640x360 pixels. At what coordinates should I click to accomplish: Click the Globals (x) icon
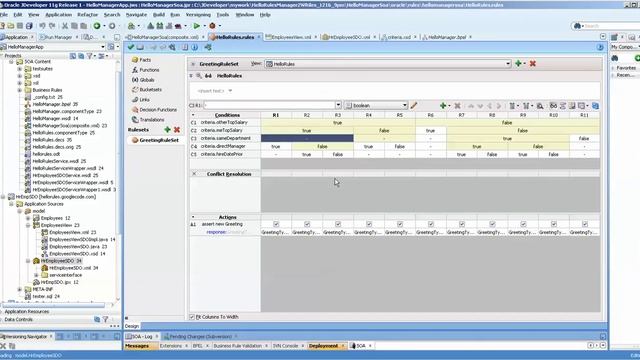(135, 80)
